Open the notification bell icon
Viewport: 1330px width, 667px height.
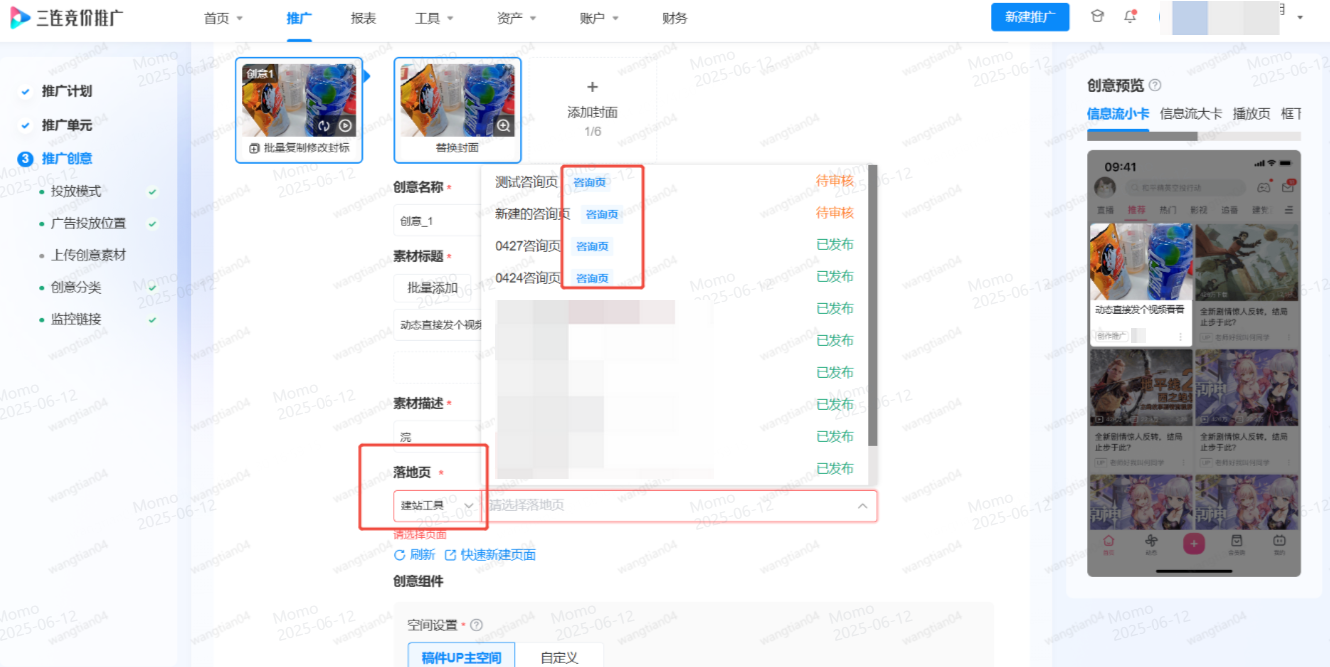coord(1130,17)
